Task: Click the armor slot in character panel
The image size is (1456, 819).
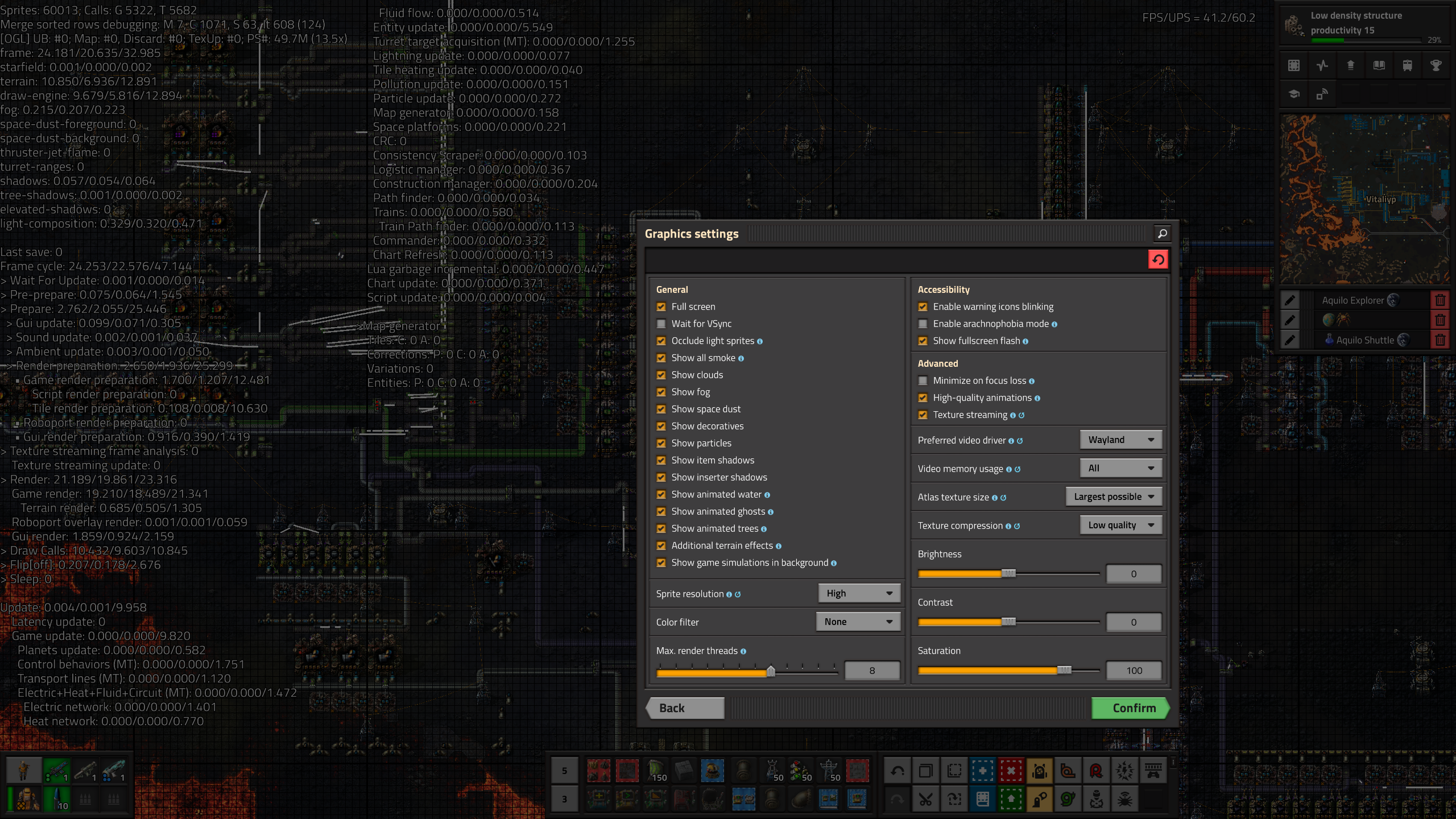Action: click(24, 799)
